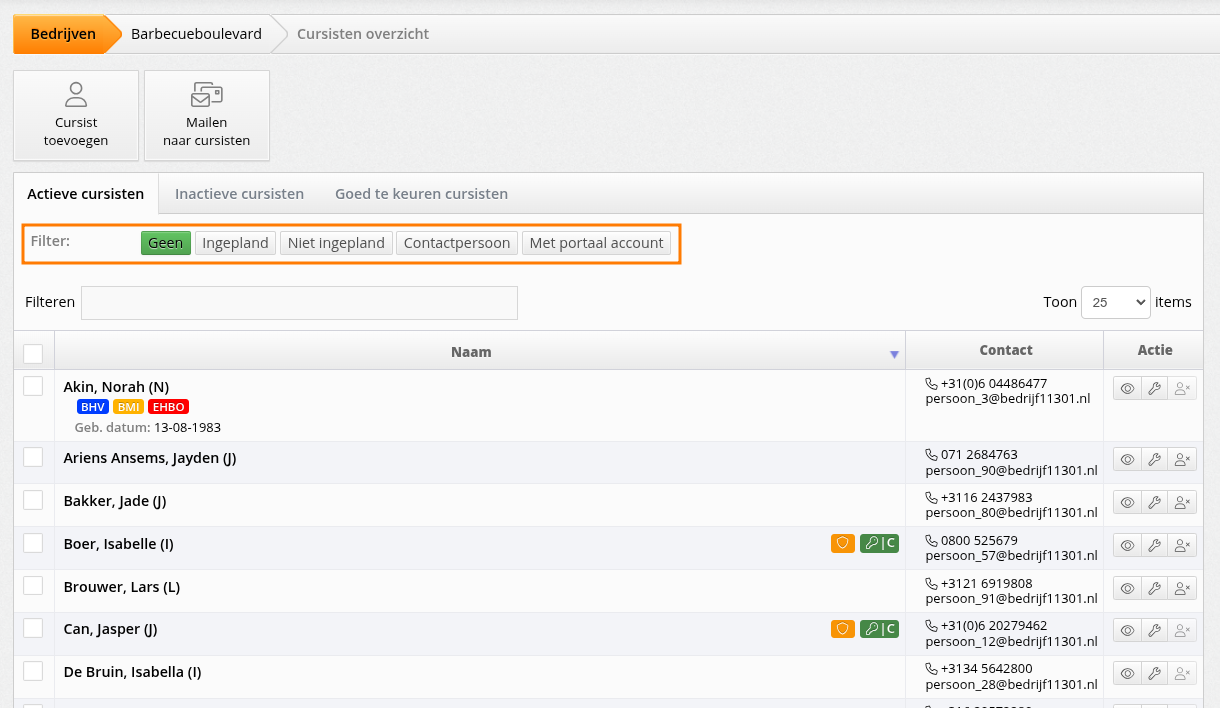Click green key C badge for Boer, Isabelle

(x=879, y=544)
